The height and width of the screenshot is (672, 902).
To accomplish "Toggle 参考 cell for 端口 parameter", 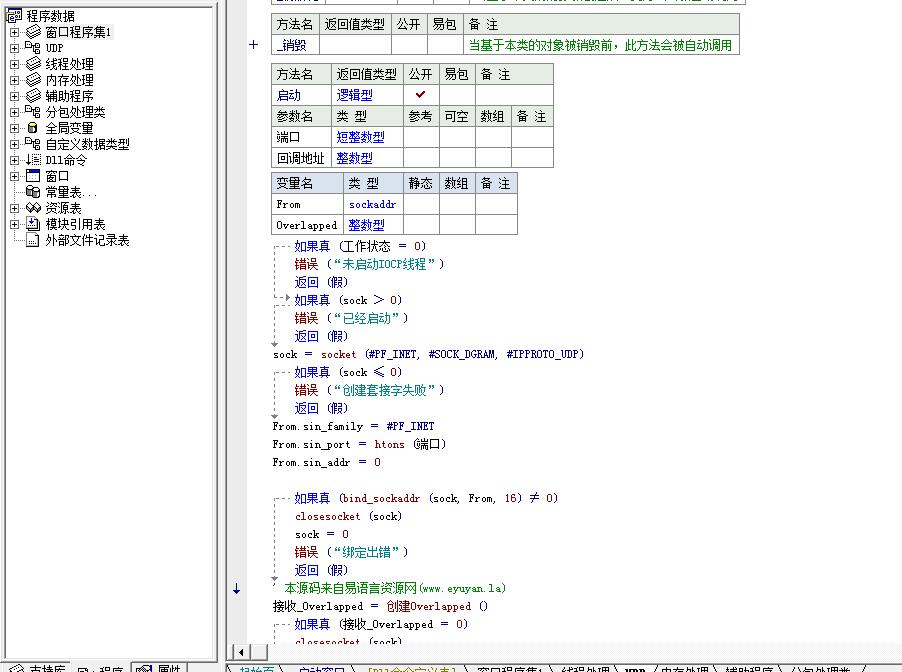I will pos(421,137).
